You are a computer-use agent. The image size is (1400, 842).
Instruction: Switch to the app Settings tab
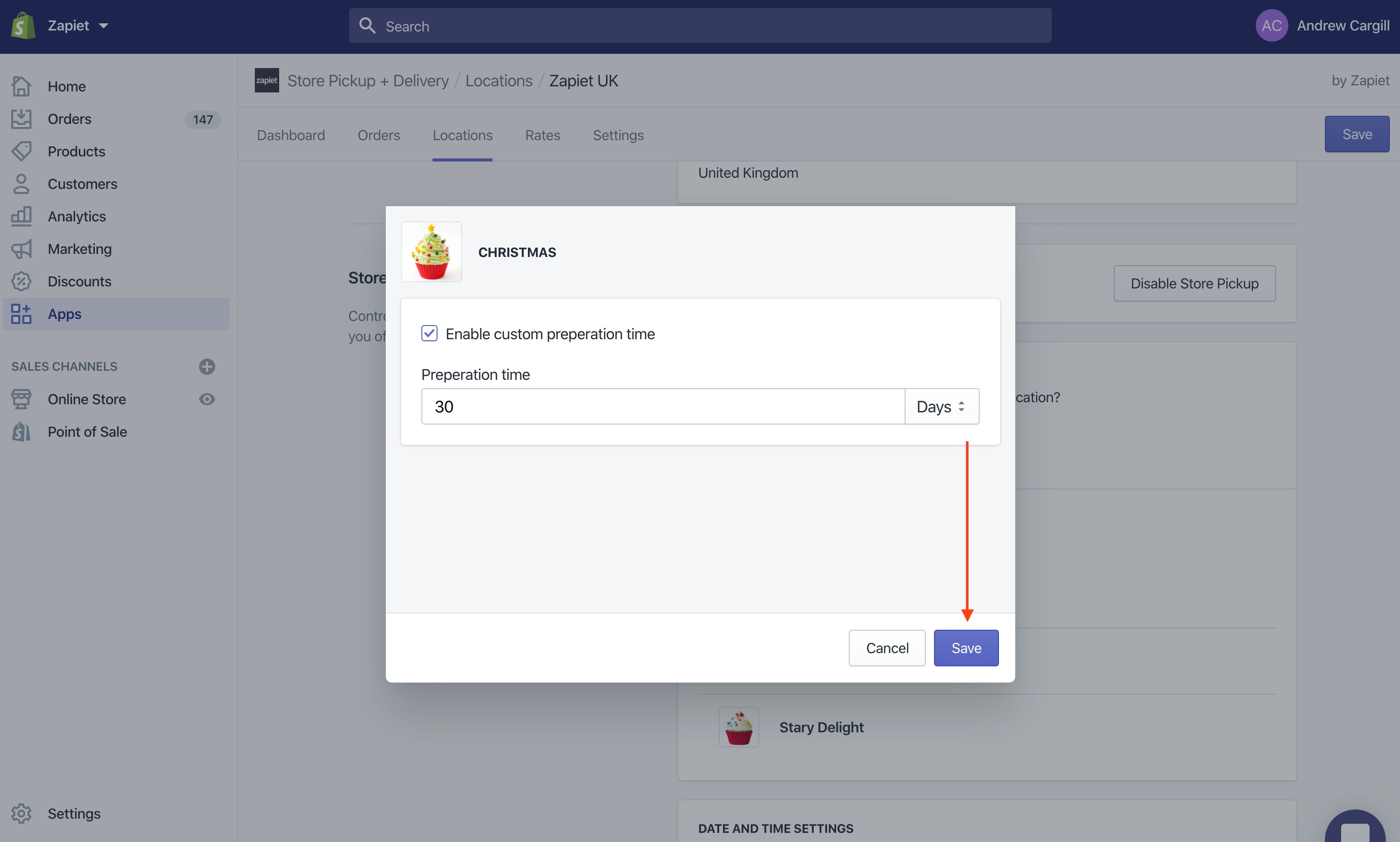pyautogui.click(x=618, y=135)
